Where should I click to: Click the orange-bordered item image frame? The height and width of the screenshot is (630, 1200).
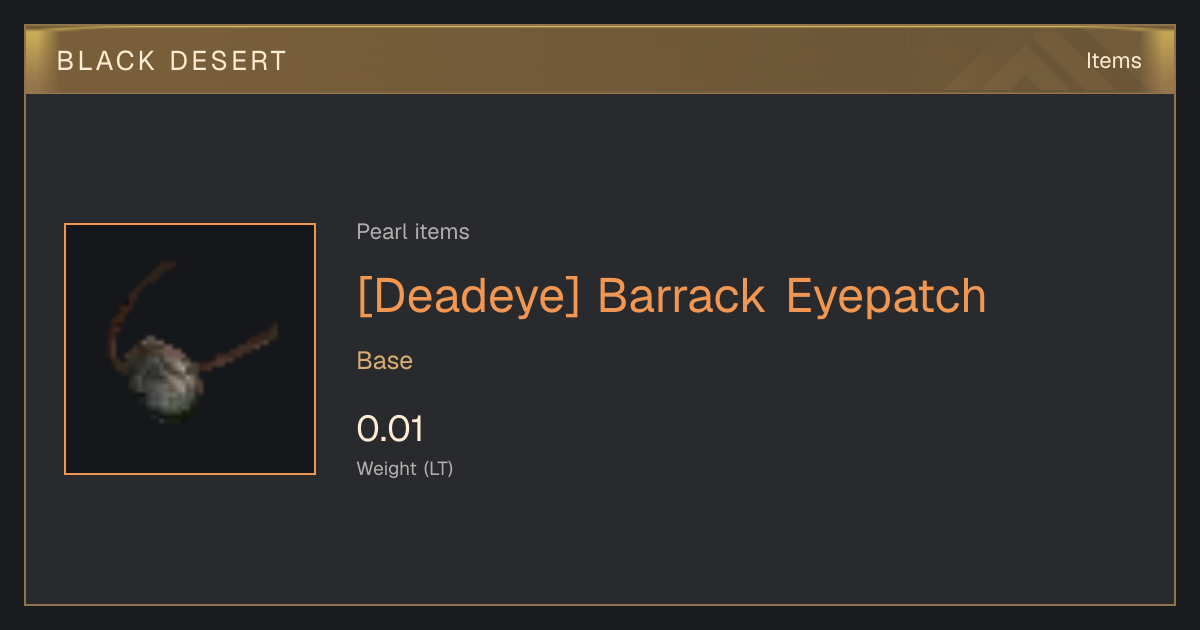190,349
